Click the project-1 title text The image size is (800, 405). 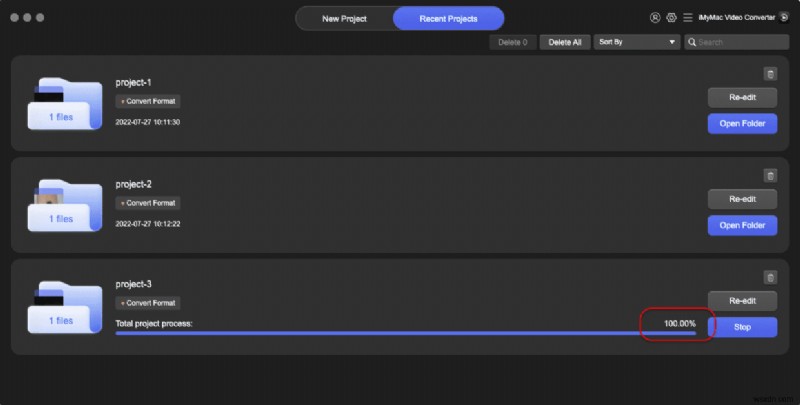pyautogui.click(x=133, y=83)
